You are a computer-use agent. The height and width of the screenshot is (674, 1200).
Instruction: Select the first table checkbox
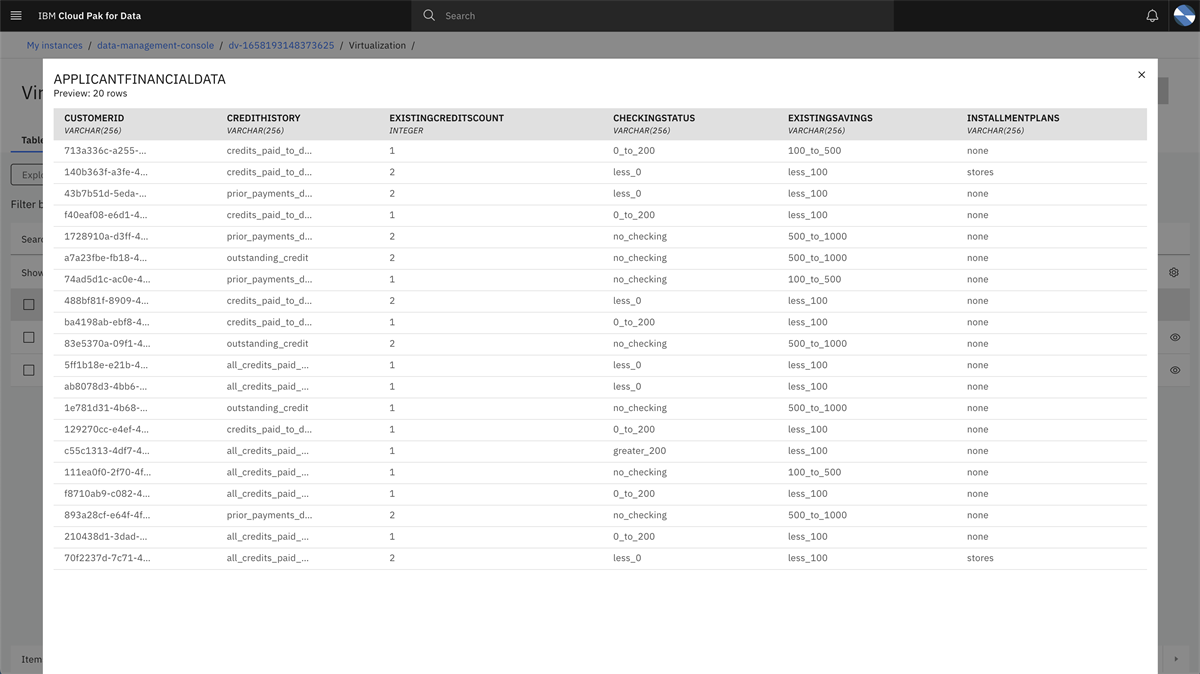29,304
